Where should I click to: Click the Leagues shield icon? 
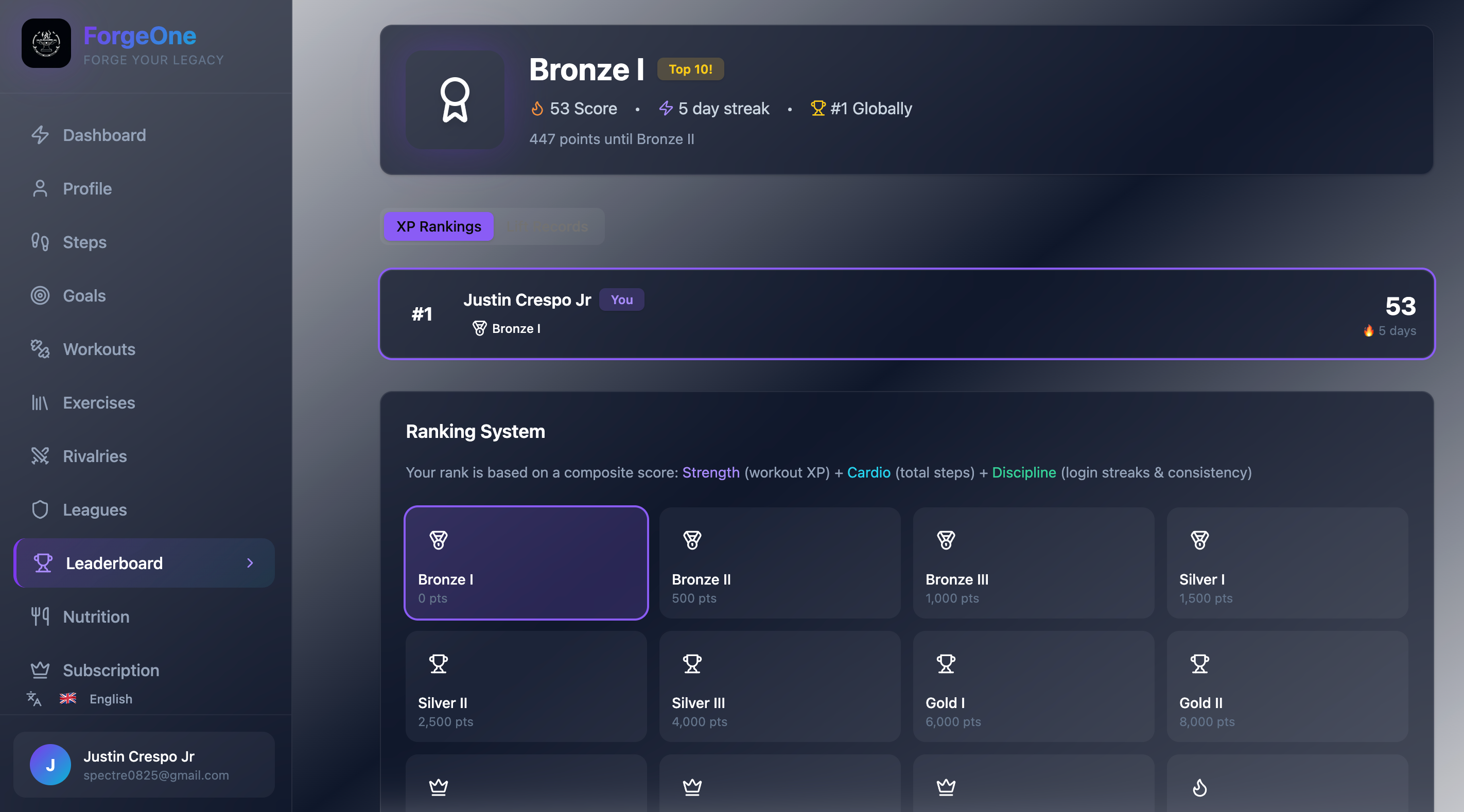point(40,510)
